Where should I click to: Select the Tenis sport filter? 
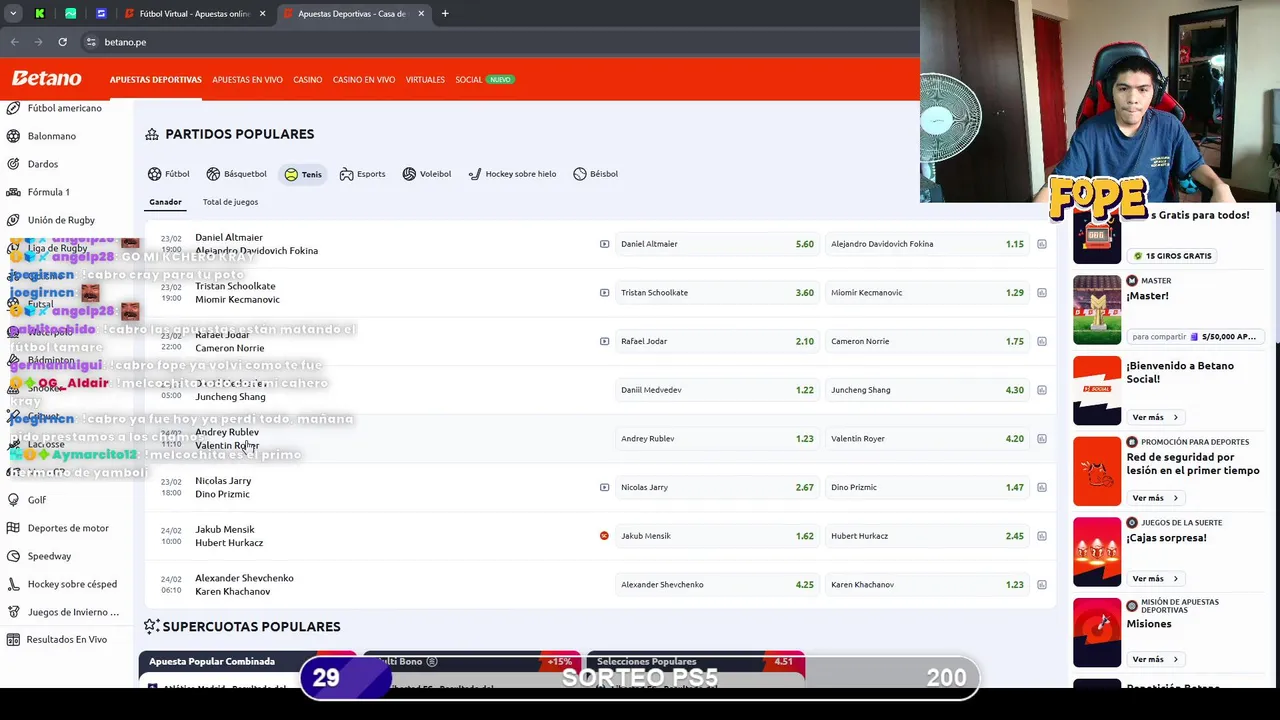[303, 174]
